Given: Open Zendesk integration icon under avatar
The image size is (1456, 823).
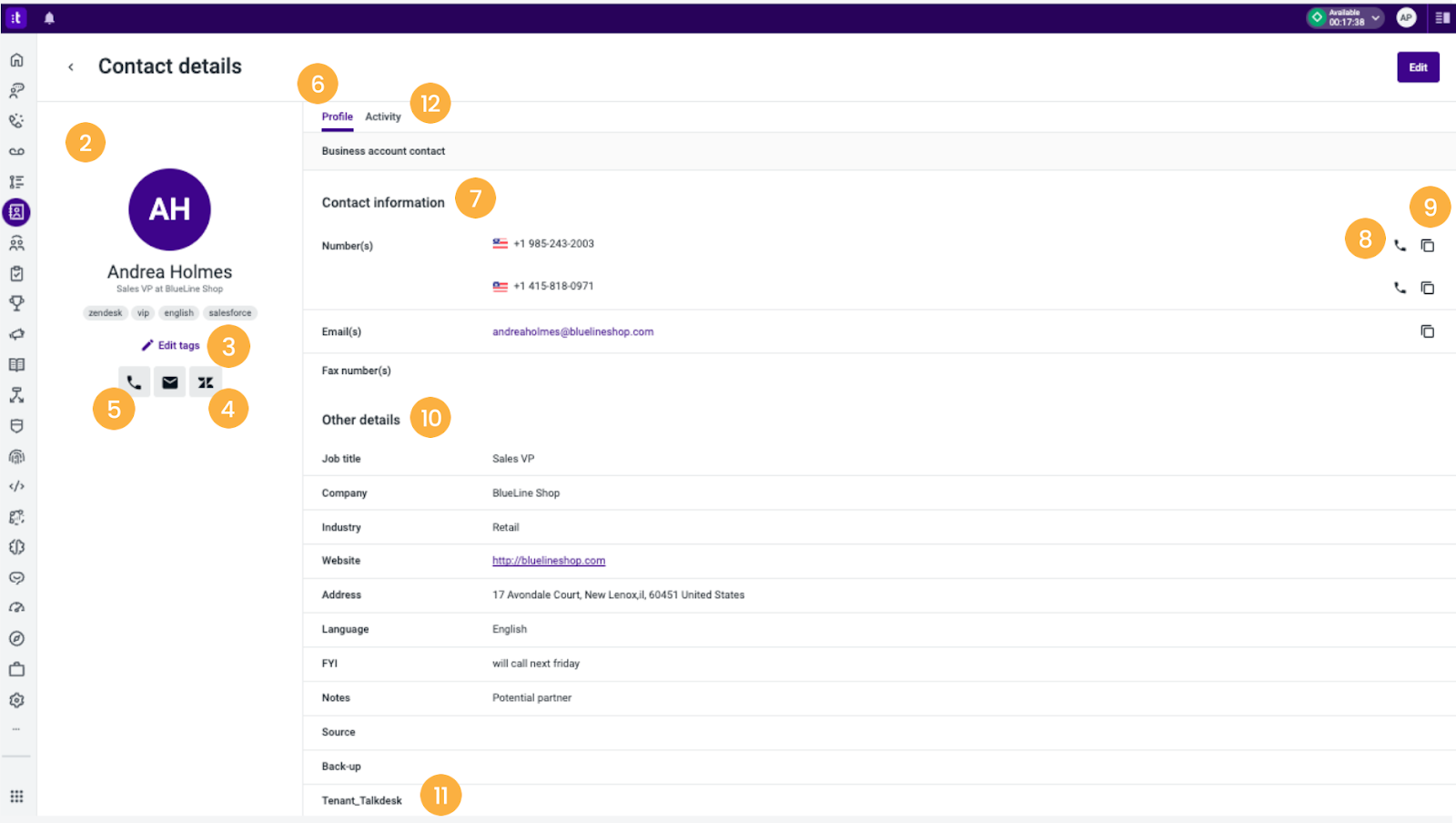Looking at the screenshot, I should 206,382.
